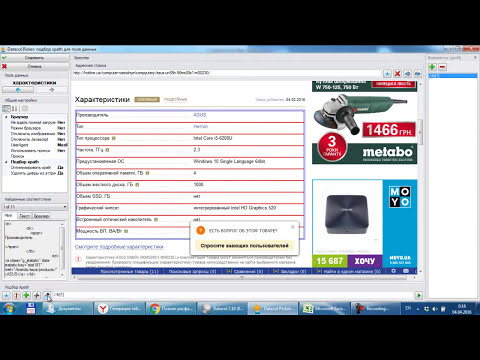The image size is (480, 360).
Task: Click info icon next to Объем оперативной памяти
Action: [x=147, y=173]
